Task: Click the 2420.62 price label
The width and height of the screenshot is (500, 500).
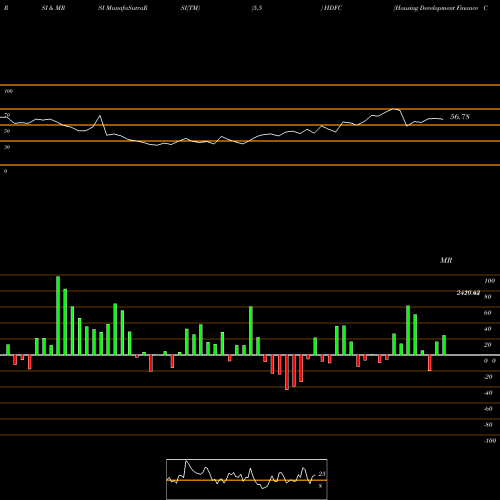Action: coord(468,293)
